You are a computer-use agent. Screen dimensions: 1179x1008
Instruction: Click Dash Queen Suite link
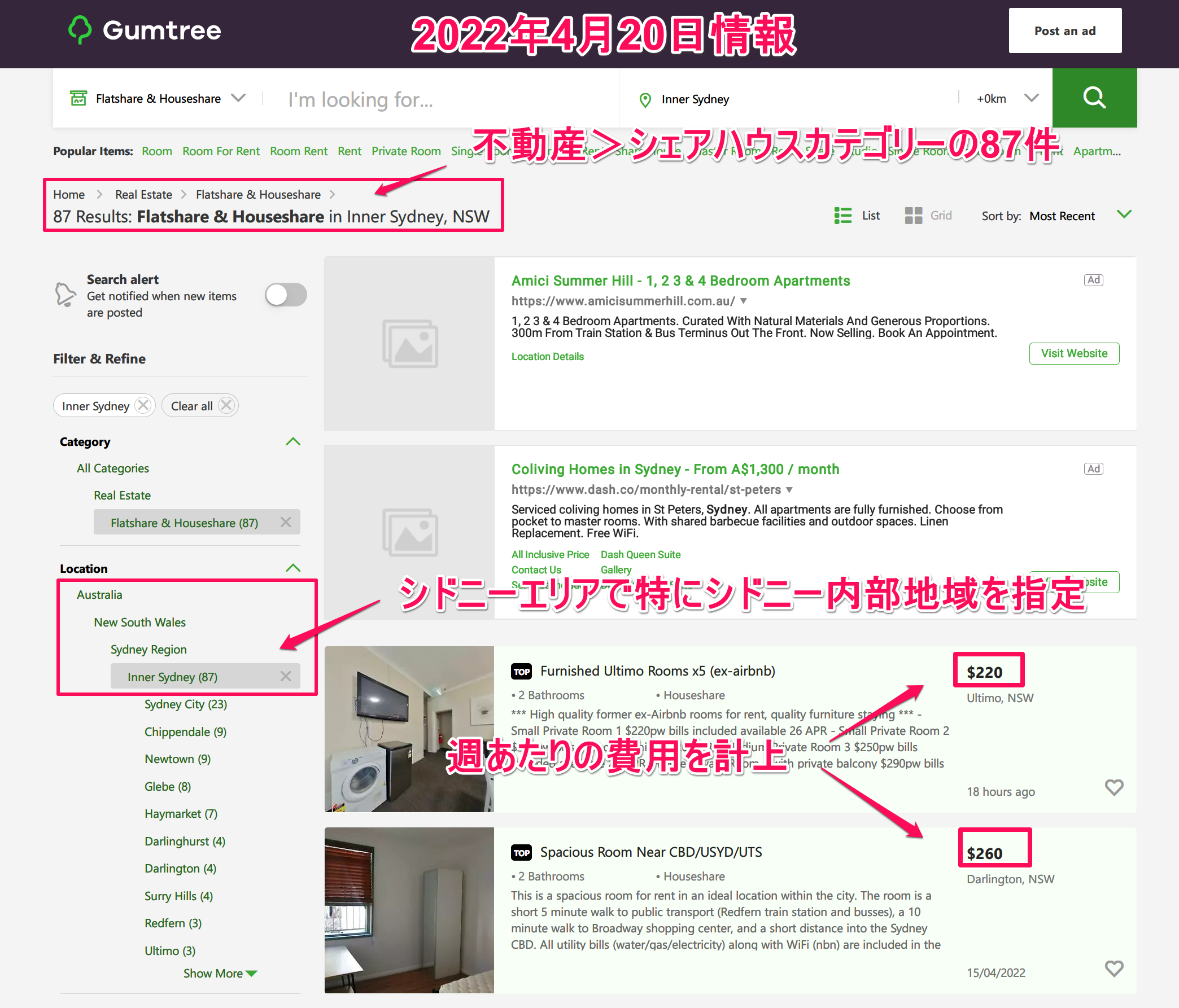640,555
